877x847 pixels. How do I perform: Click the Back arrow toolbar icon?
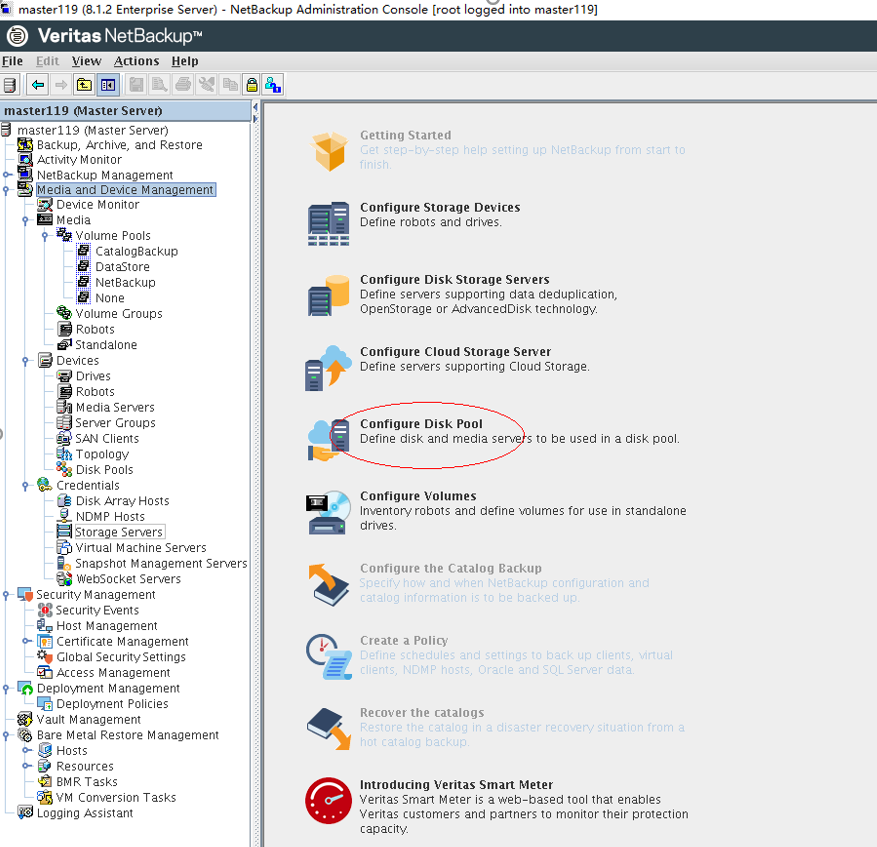[38, 85]
